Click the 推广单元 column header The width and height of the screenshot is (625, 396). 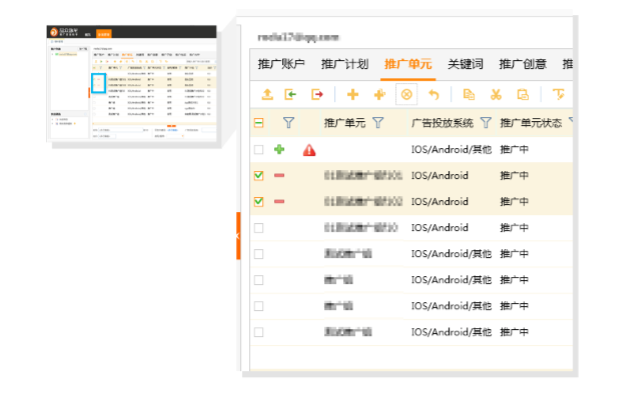point(344,123)
